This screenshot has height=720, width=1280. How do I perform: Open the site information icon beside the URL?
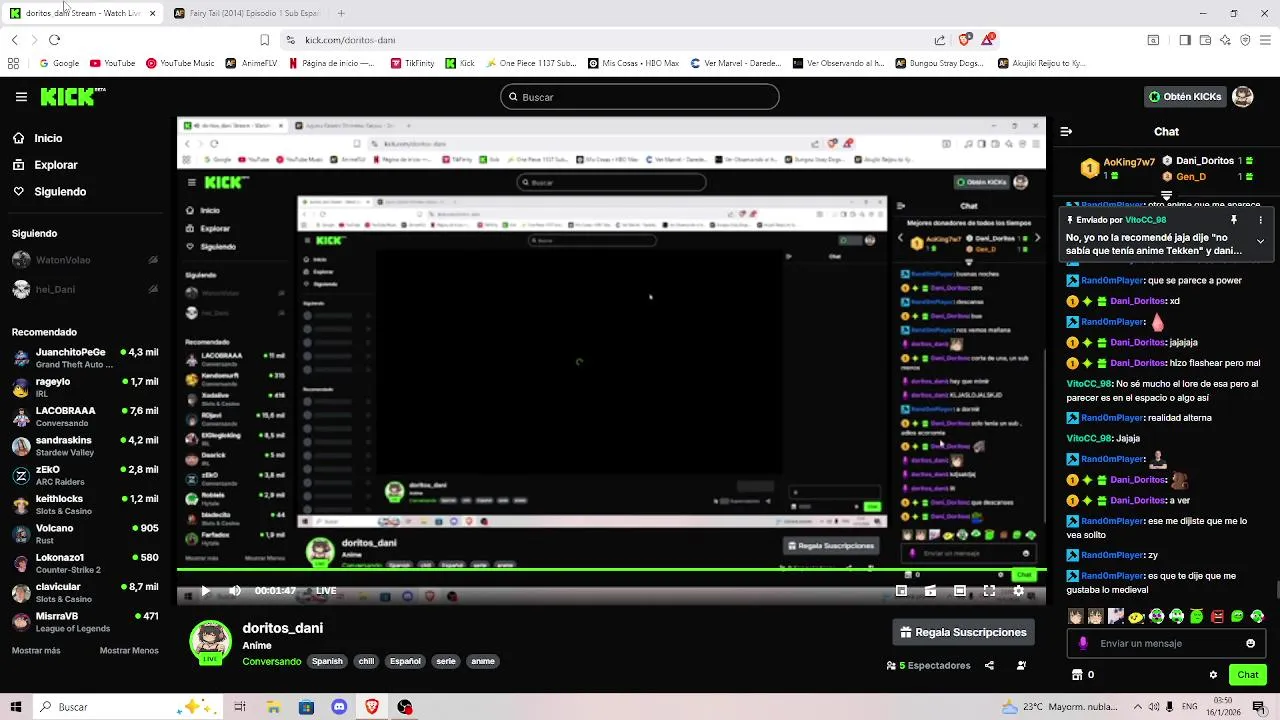coord(290,40)
